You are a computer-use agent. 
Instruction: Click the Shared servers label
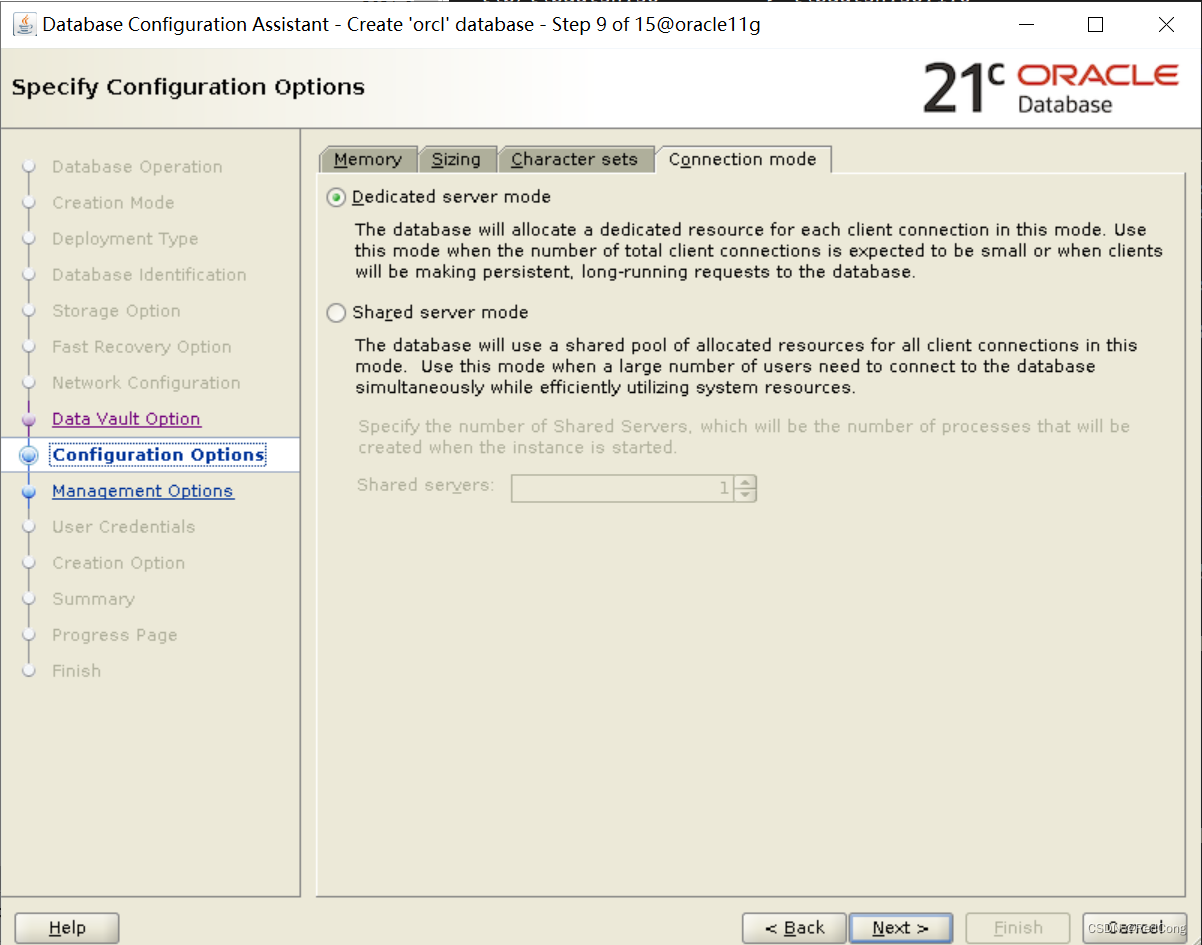tap(426, 485)
